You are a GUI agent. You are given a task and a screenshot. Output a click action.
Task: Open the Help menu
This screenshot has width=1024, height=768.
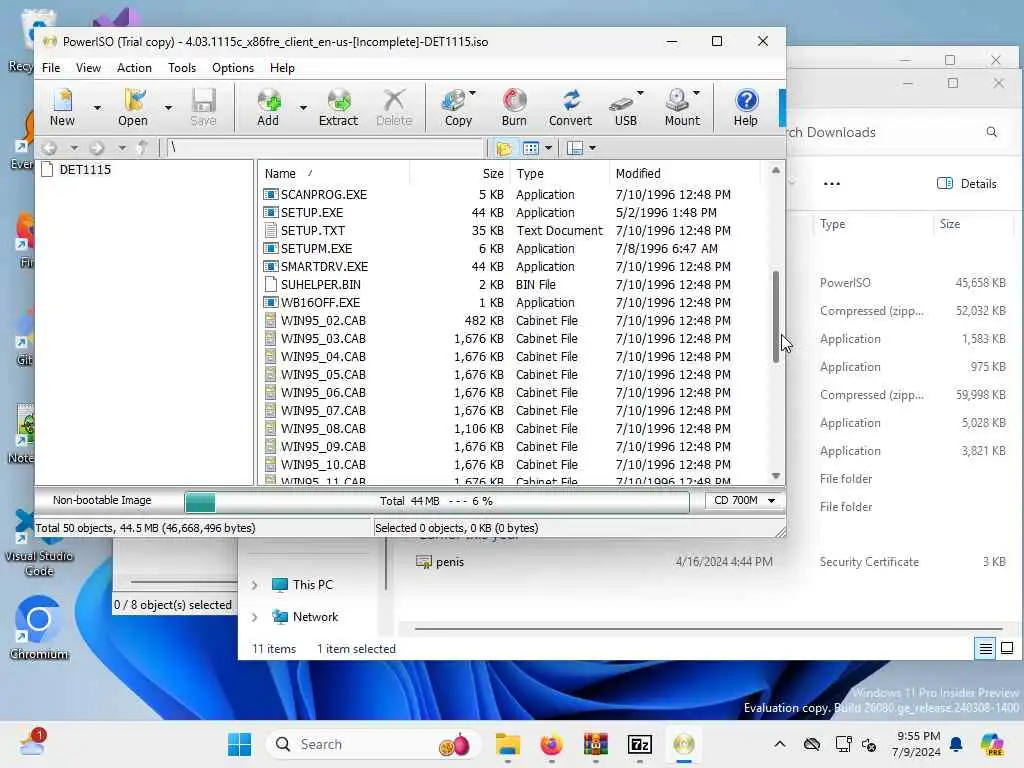[x=282, y=68]
